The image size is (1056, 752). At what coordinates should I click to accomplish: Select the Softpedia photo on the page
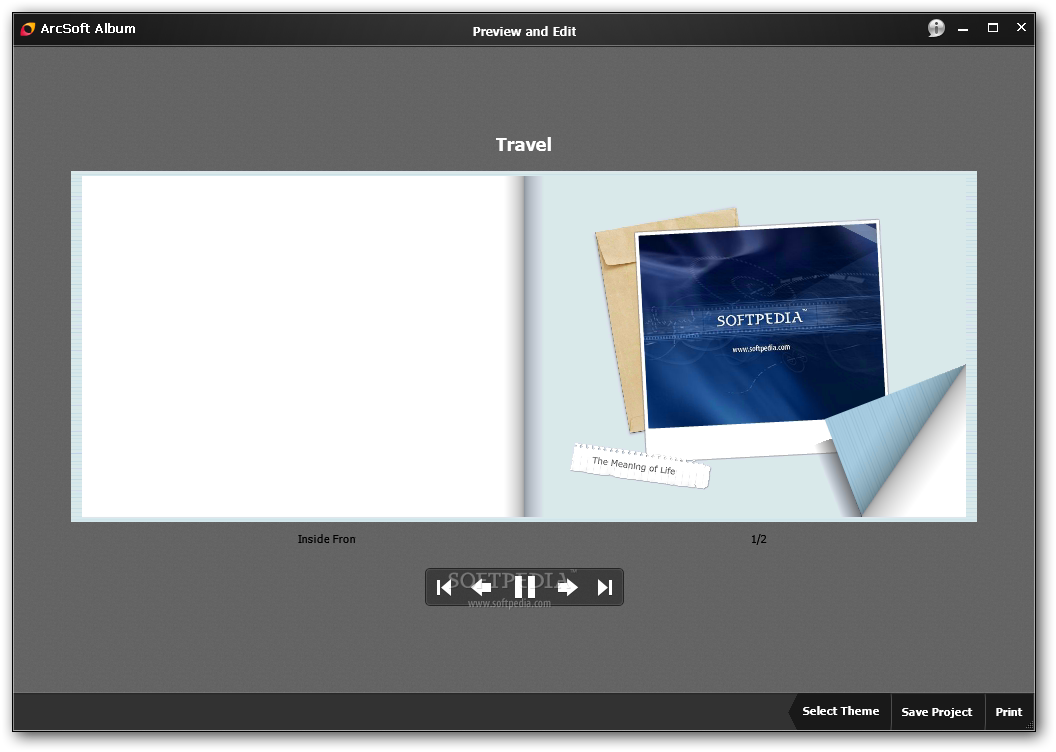761,327
